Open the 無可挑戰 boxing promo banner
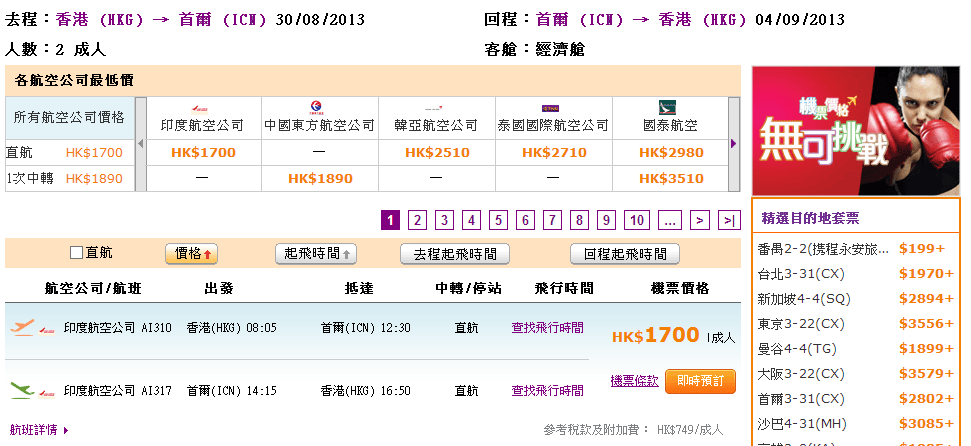 point(855,130)
